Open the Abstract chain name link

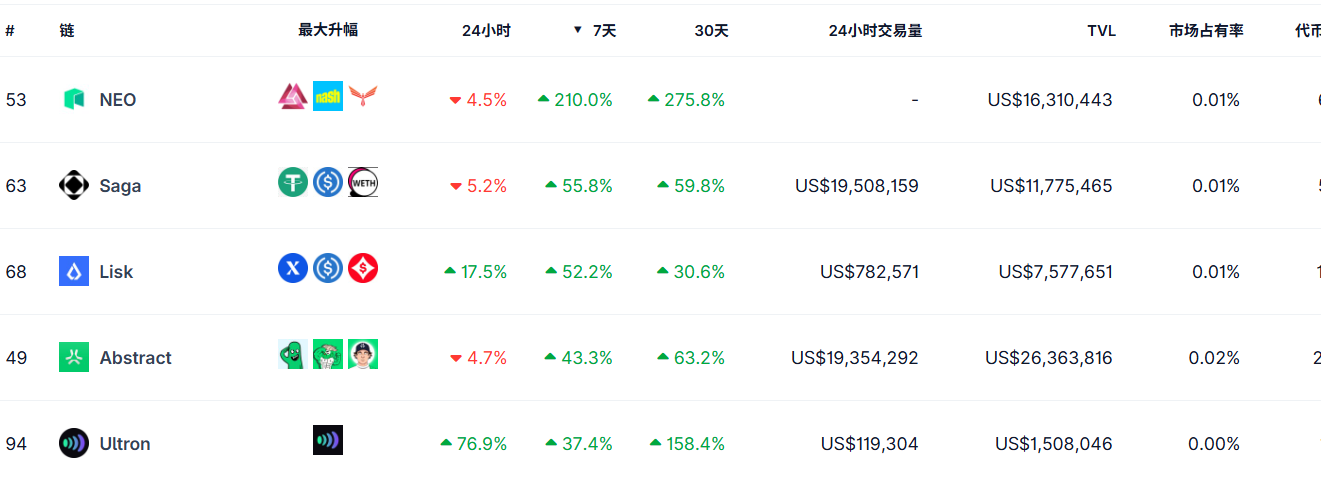coord(135,357)
